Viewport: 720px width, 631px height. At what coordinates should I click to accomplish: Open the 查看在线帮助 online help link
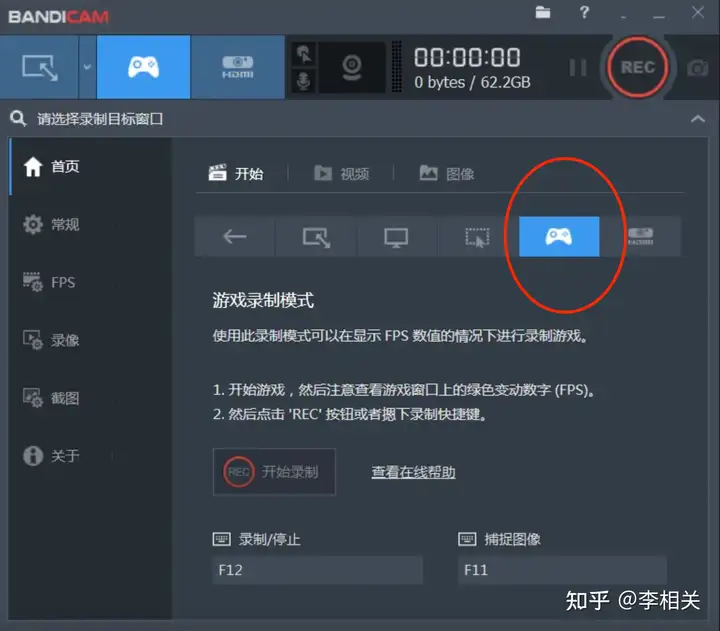click(413, 472)
